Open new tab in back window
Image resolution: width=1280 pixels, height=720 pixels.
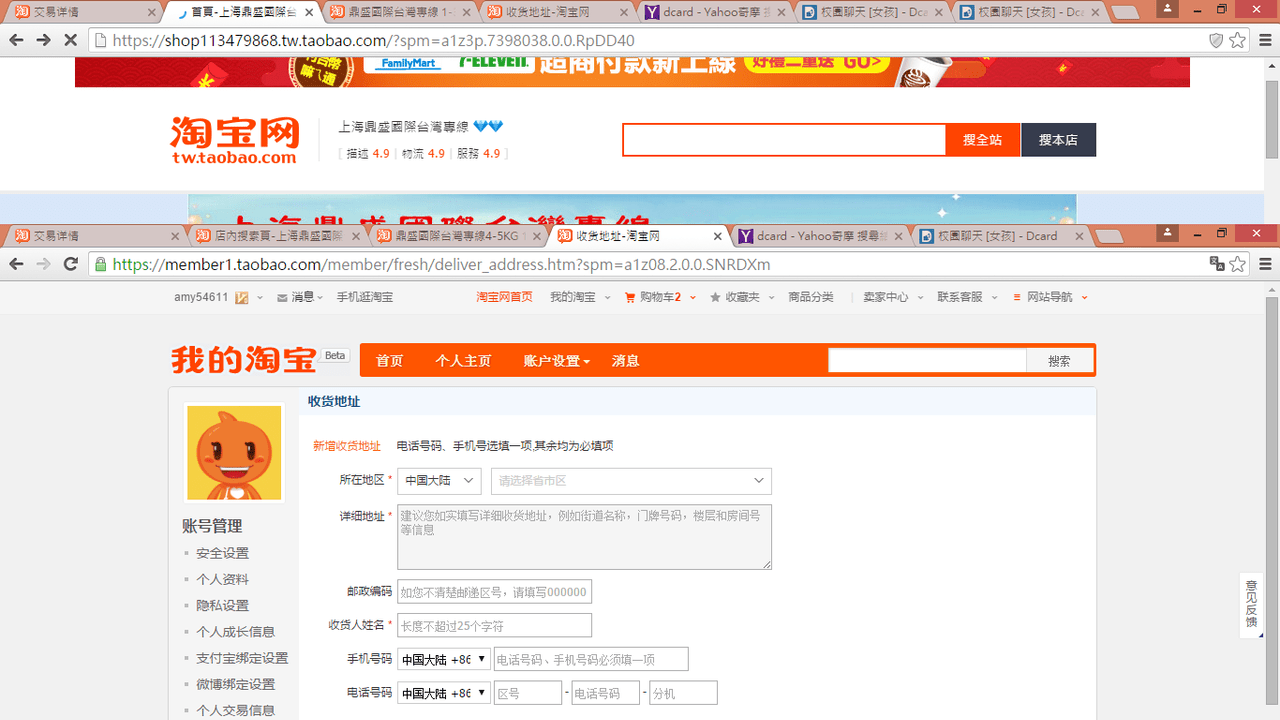tap(1126, 13)
